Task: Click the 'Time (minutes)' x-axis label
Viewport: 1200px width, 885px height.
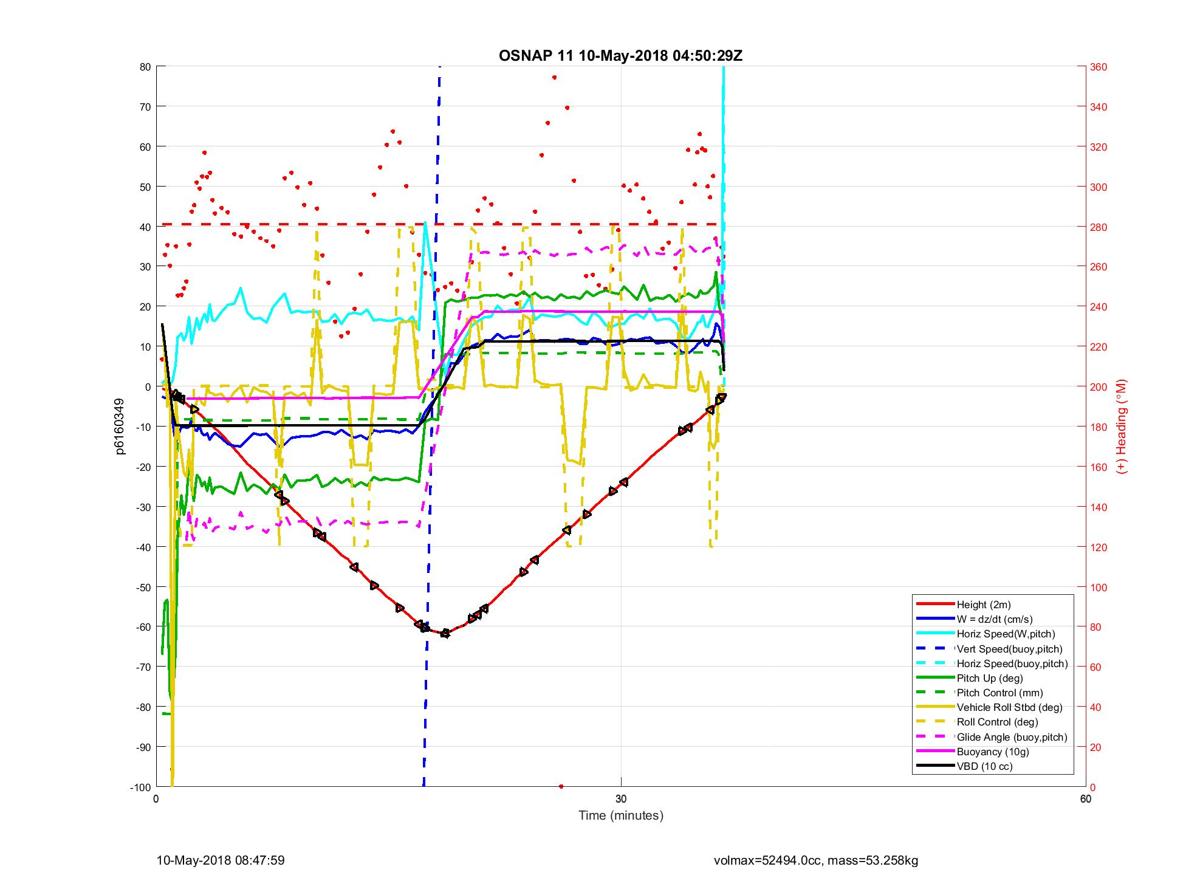Action: tap(620, 816)
